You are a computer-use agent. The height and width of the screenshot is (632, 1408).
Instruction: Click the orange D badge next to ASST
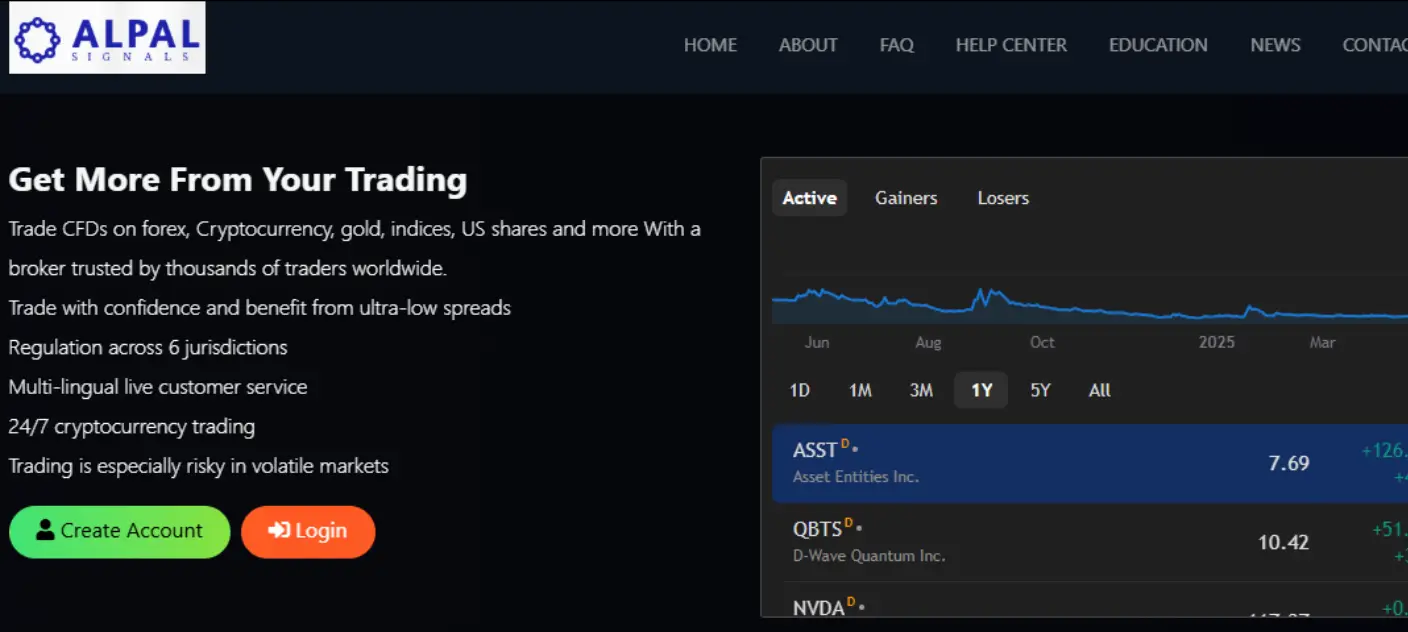pyautogui.click(x=845, y=443)
